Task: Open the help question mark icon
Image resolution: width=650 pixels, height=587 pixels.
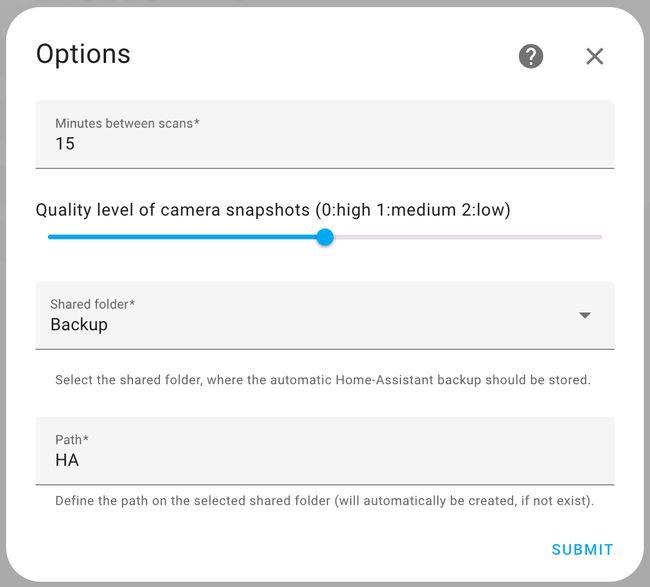Action: pyautogui.click(x=531, y=56)
